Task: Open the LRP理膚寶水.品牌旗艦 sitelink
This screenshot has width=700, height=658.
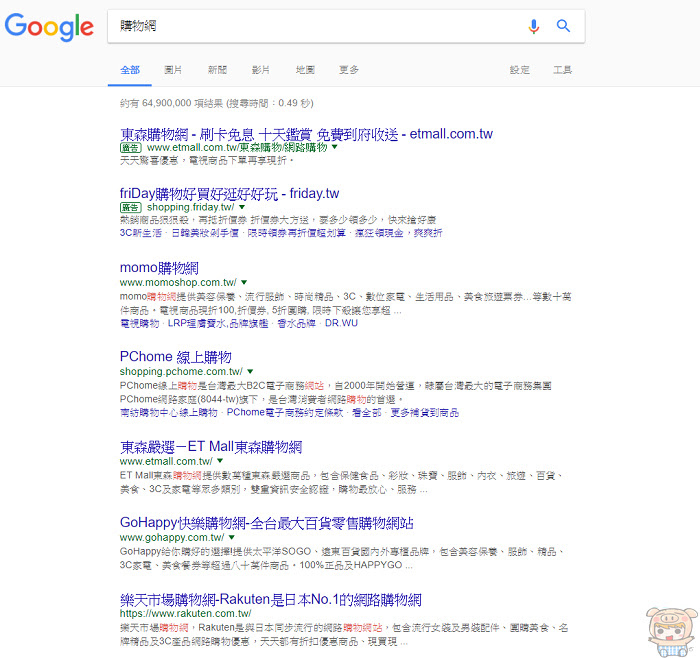Action: click(x=218, y=323)
